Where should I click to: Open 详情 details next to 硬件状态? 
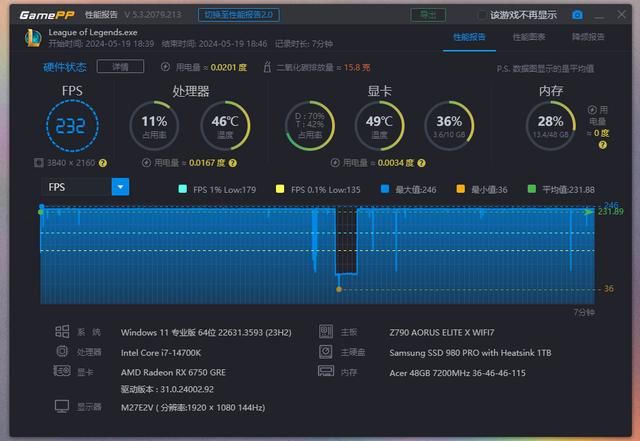click(120, 66)
